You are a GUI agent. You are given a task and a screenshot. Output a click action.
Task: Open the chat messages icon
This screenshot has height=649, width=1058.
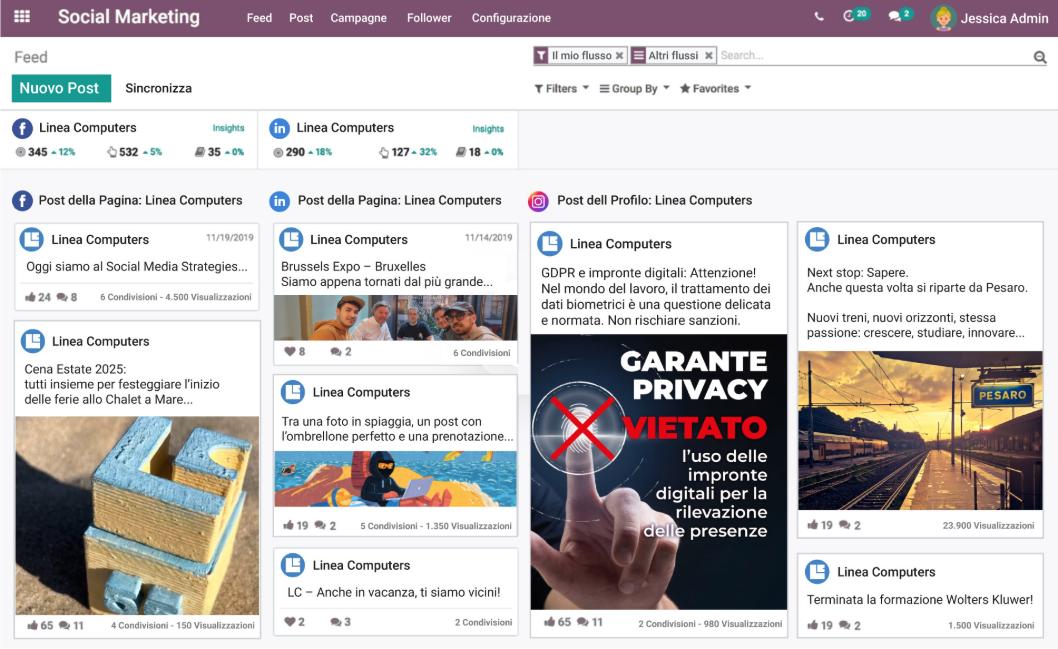point(897,17)
